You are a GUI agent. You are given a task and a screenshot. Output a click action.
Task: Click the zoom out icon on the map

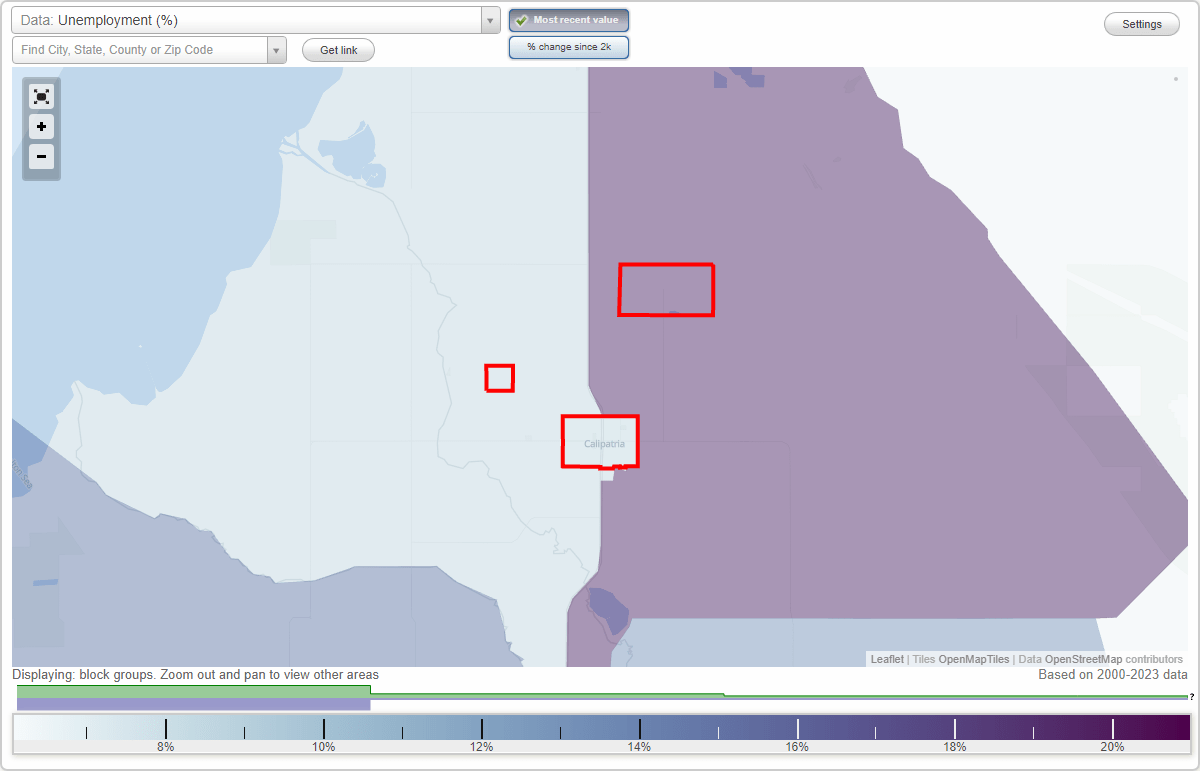point(41,157)
